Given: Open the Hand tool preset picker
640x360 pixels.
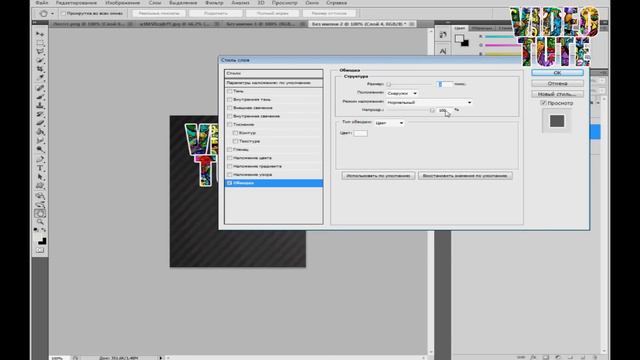Looking at the screenshot, I should point(52,13).
